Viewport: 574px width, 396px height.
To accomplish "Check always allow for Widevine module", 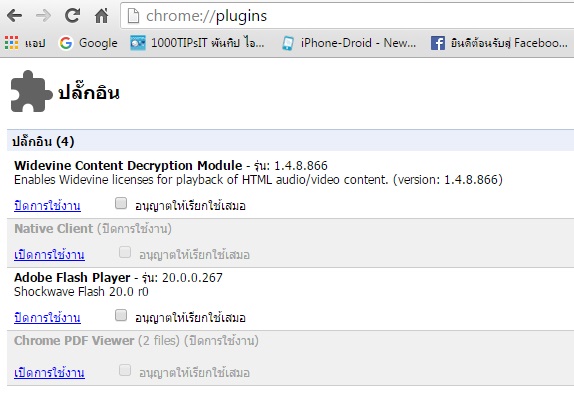I will [121, 203].
